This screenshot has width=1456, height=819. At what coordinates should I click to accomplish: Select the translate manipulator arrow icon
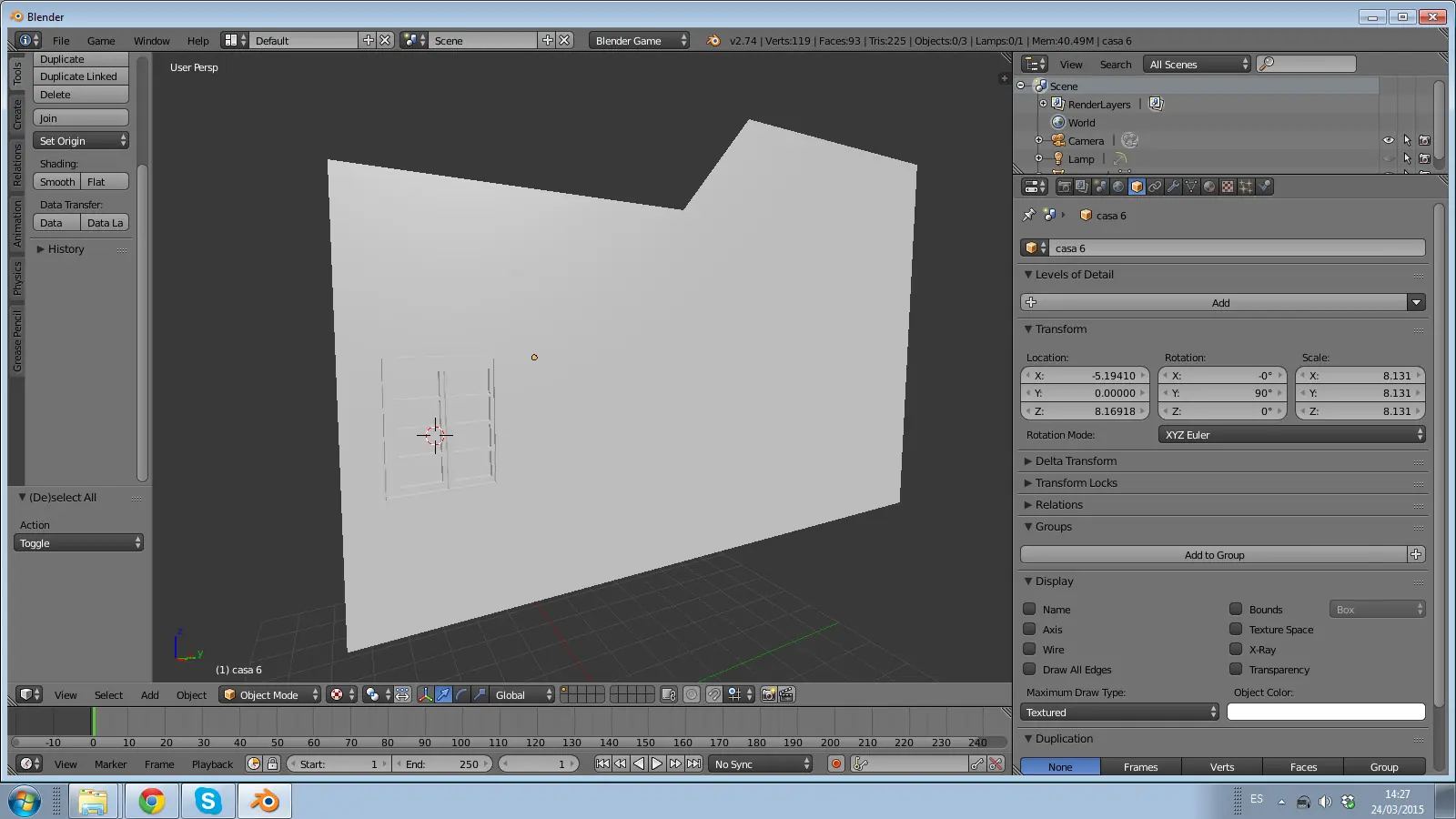pos(443,694)
